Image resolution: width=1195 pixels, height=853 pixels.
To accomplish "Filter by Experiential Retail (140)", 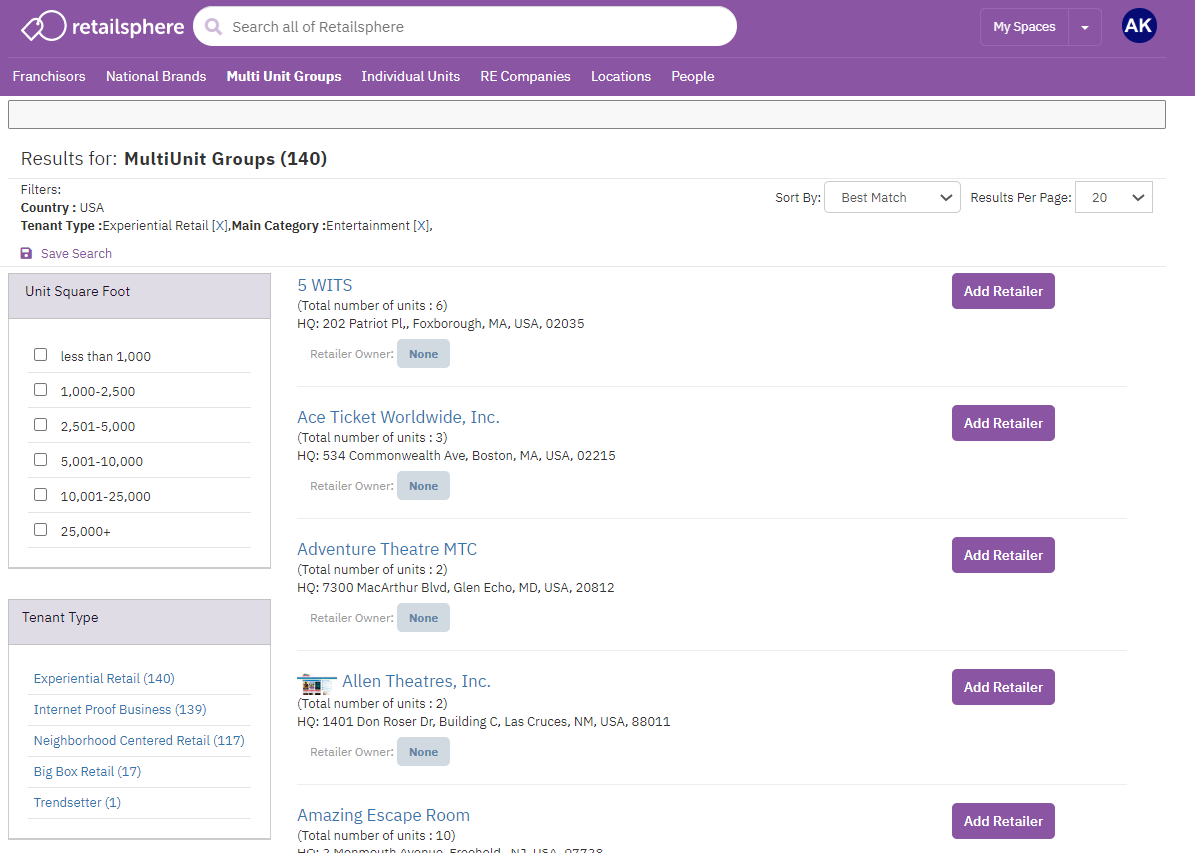I will (x=104, y=678).
